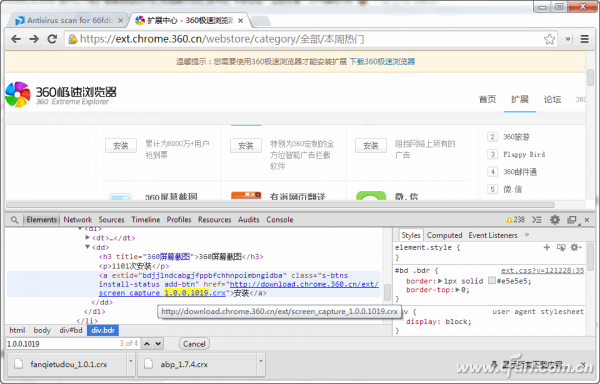
Task: Open the 首页 navigation item
Action: click(488, 99)
